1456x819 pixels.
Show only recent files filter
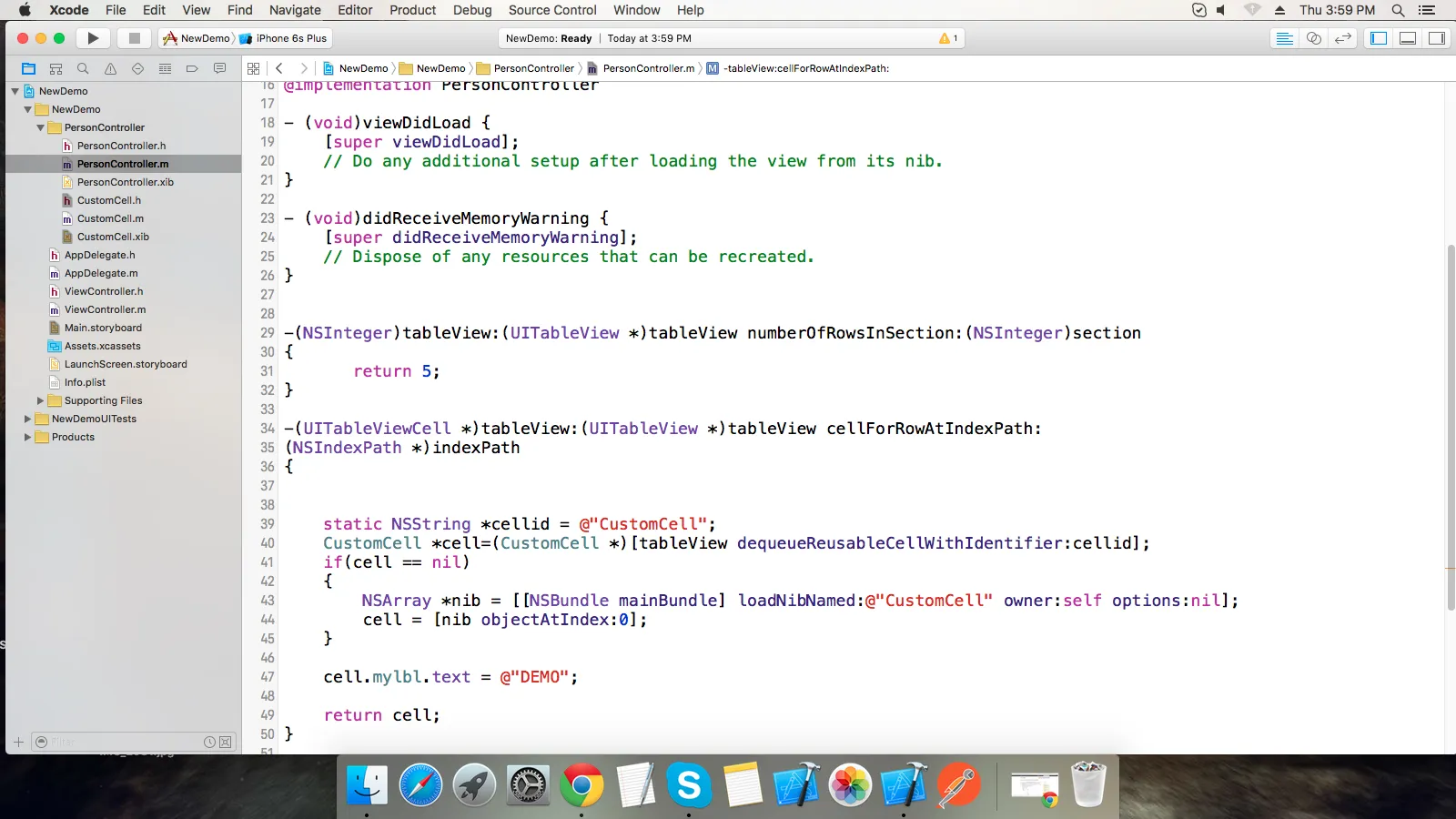209,743
